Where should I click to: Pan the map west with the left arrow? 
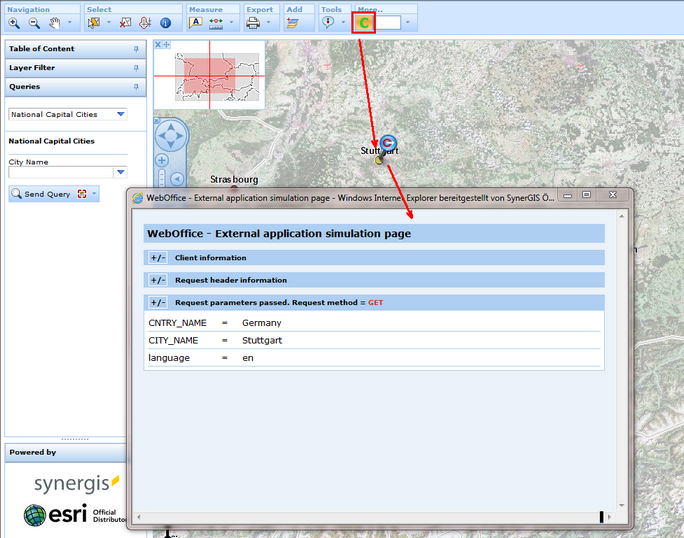pyautogui.click(x=162, y=136)
